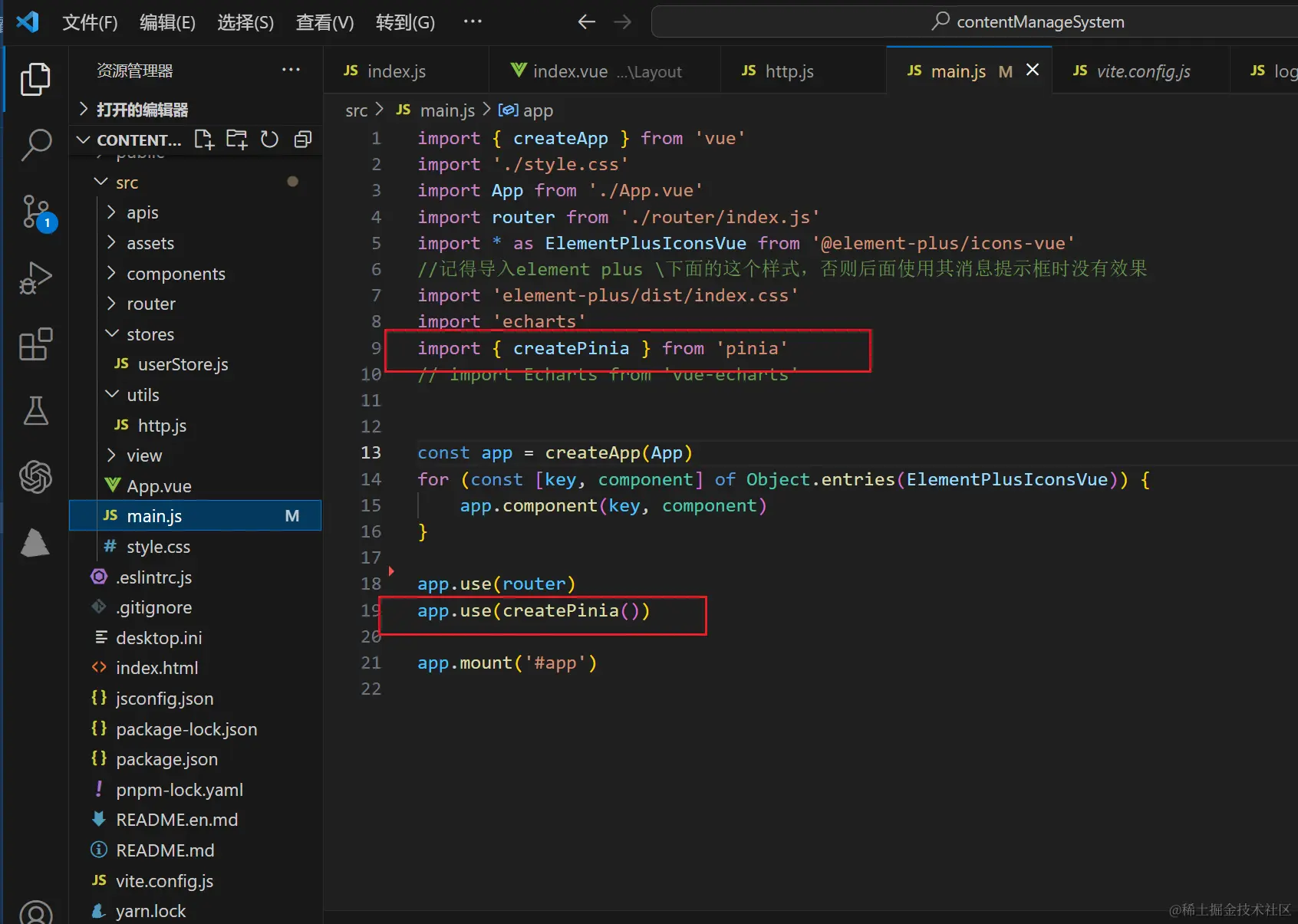Collapse the stores folder
The image size is (1298, 924).
click(111, 334)
